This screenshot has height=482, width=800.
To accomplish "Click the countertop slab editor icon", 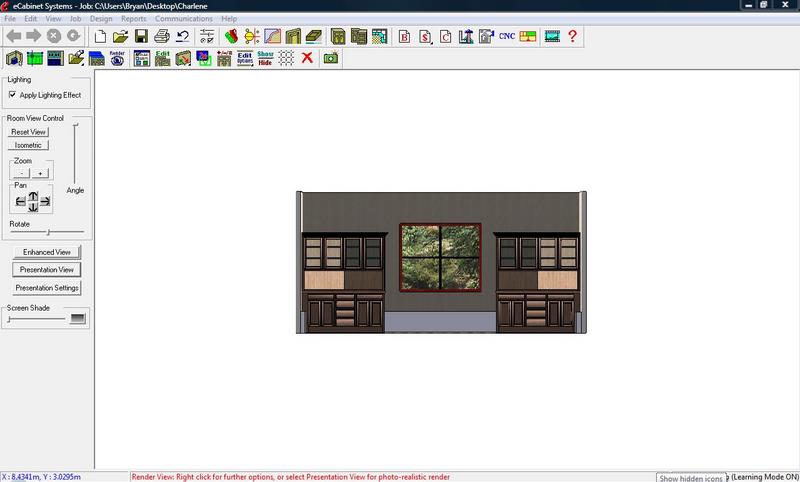I will pyautogui.click(x=313, y=36).
